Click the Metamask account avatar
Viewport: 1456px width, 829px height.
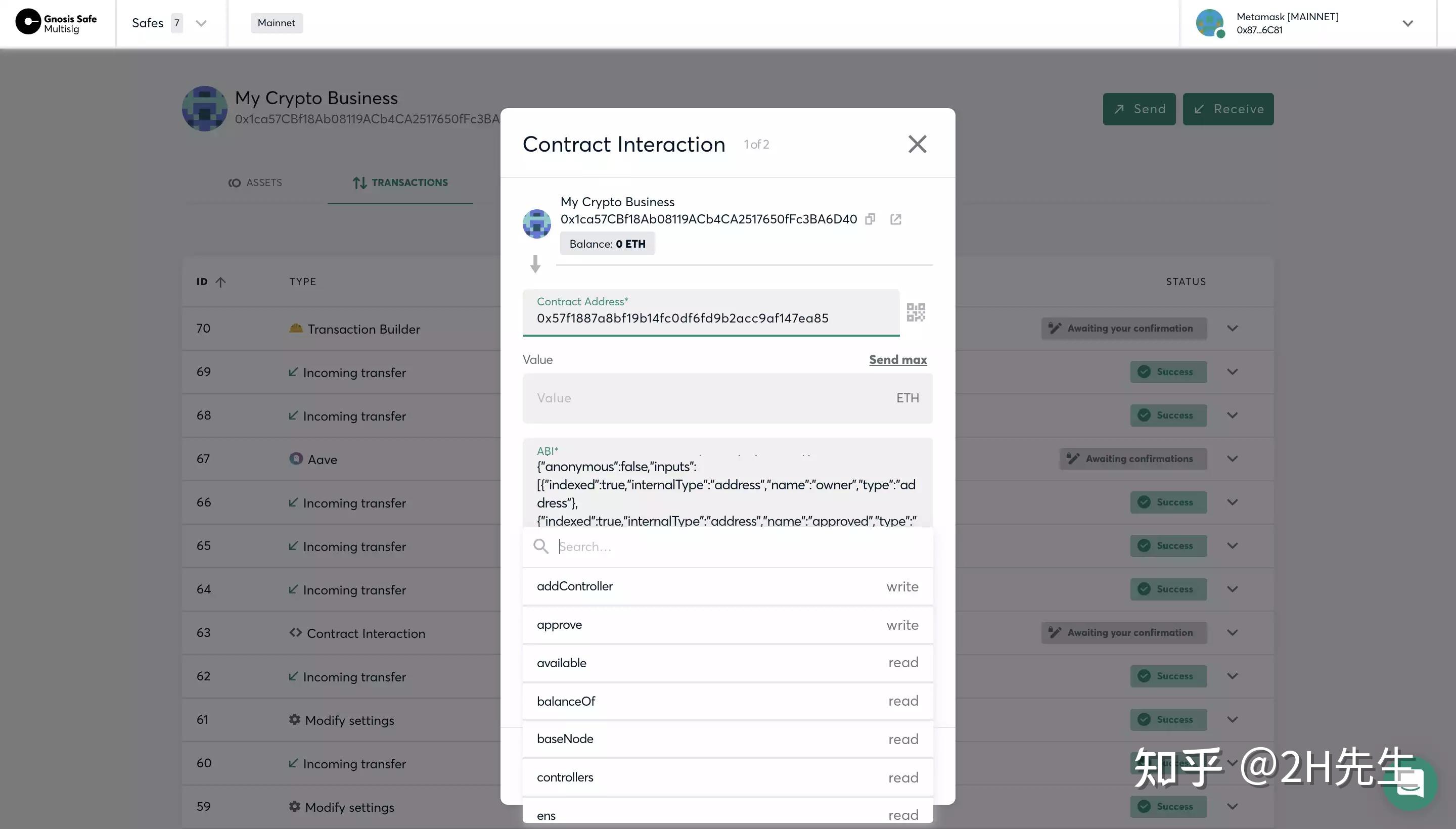click(x=1209, y=23)
